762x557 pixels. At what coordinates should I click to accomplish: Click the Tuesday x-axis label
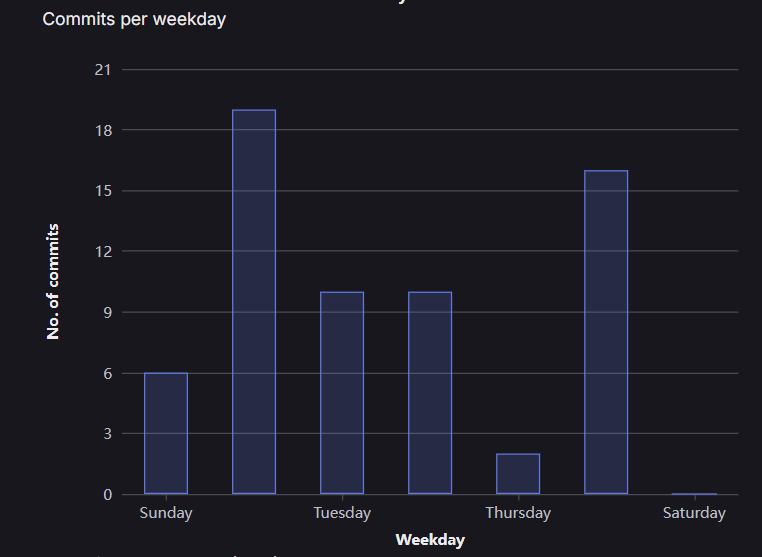[342, 513]
